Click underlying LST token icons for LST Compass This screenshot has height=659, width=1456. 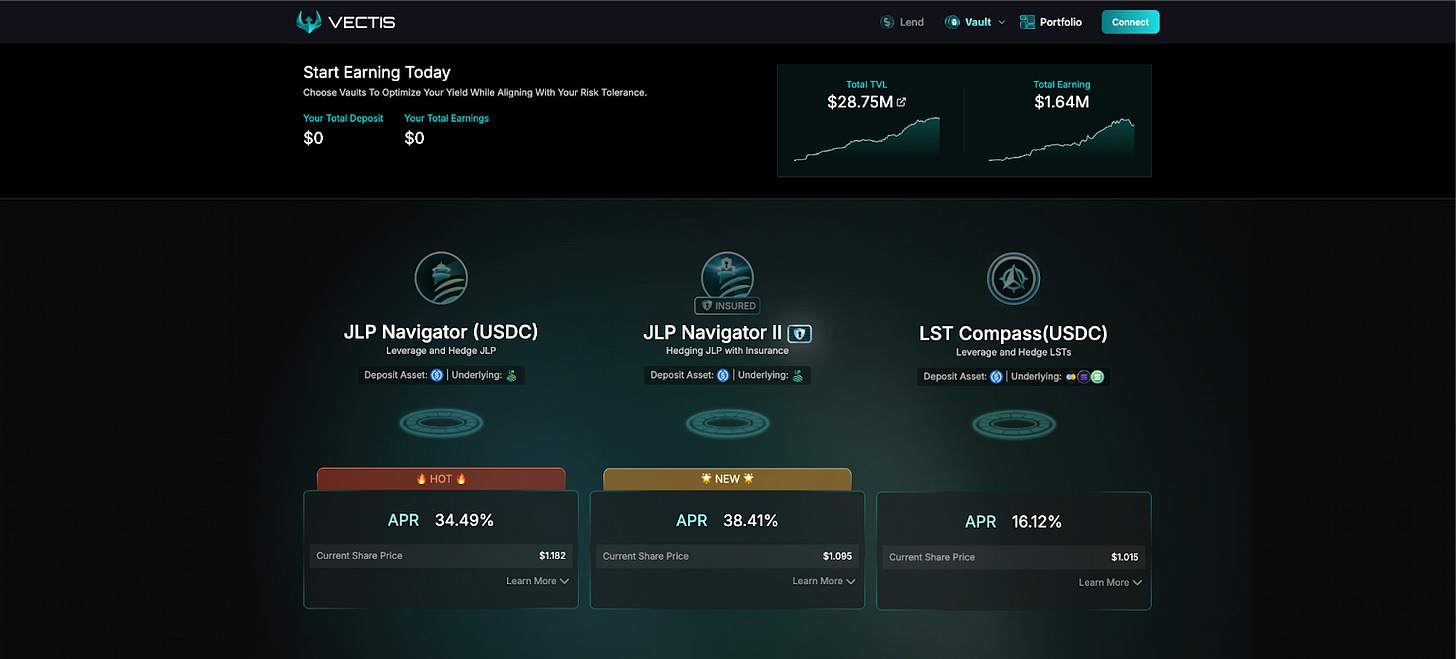pos(1084,377)
